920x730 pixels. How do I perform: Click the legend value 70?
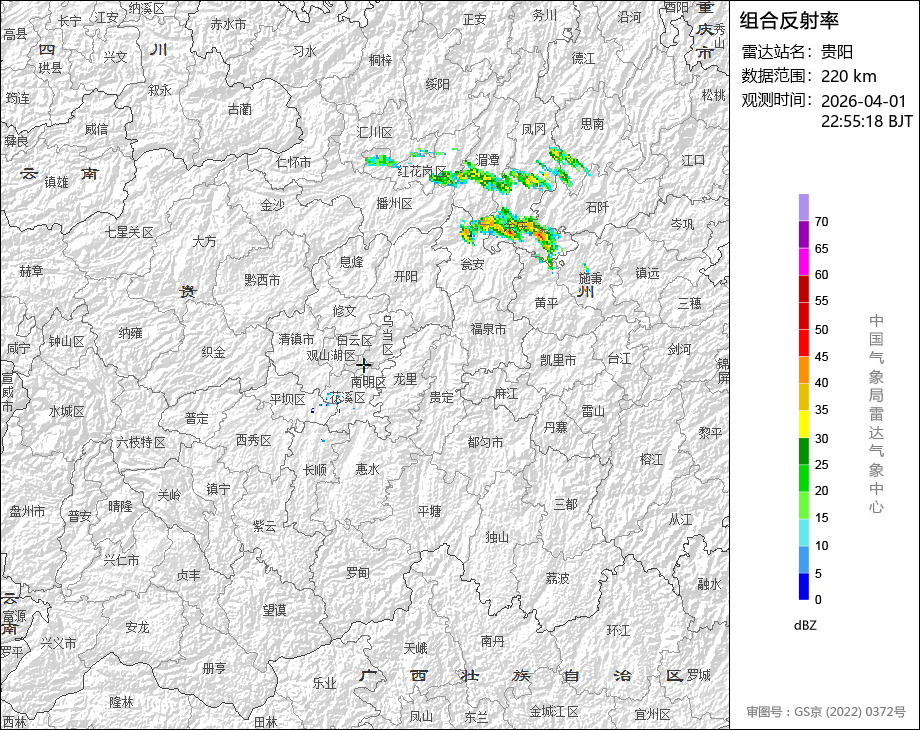pos(821,222)
